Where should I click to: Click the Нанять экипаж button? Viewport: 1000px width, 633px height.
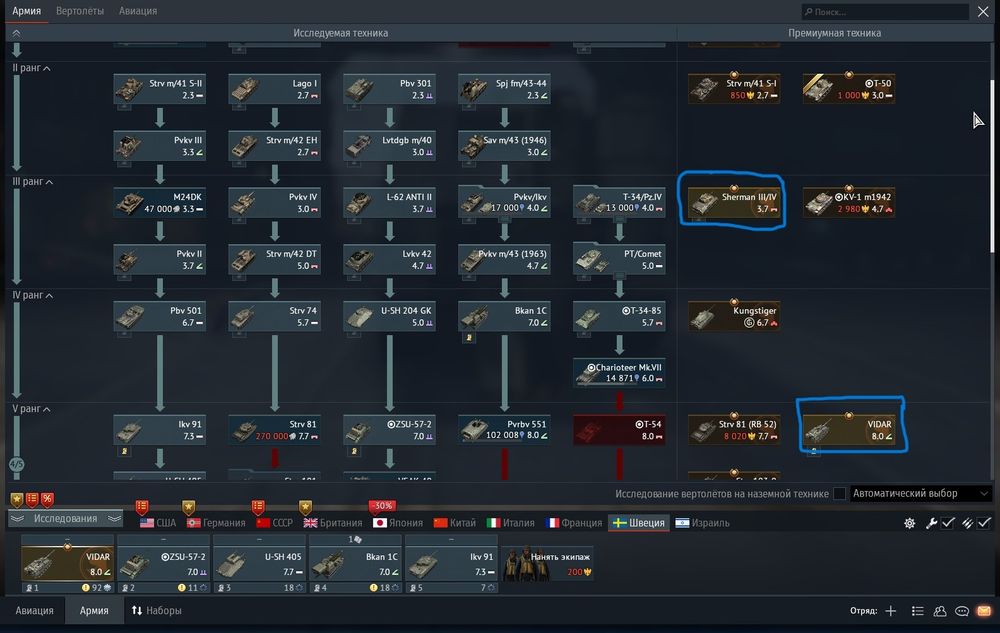tap(547, 564)
